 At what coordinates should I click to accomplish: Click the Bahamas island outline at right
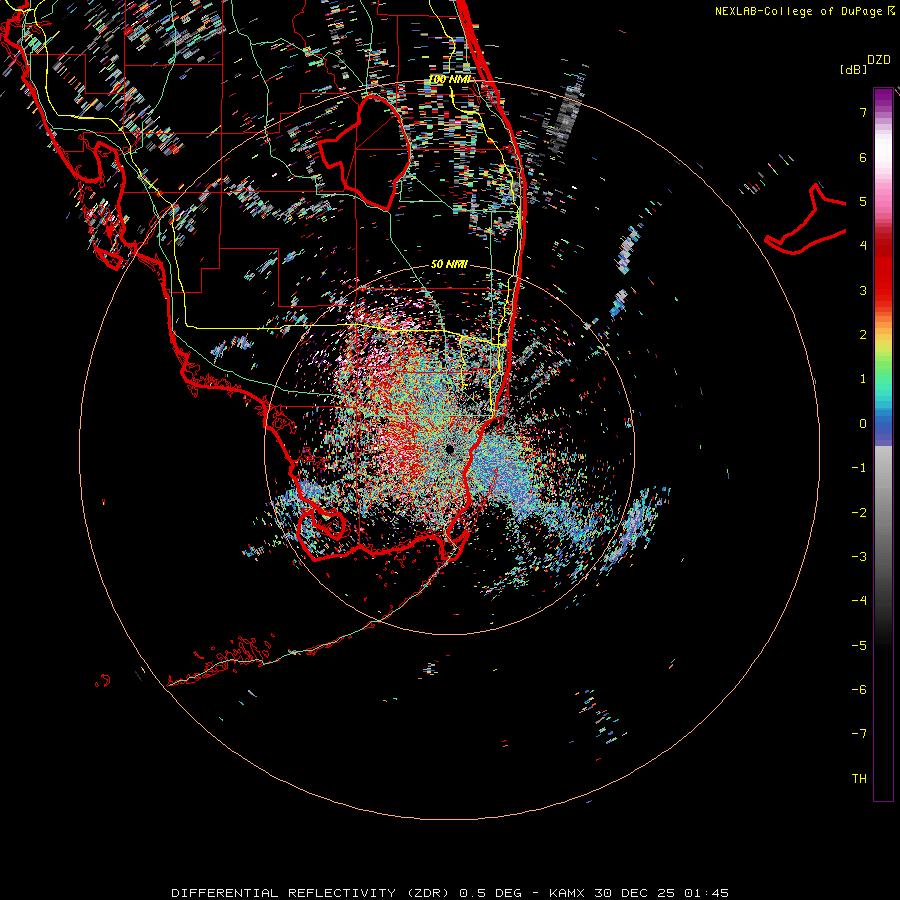coord(806,219)
